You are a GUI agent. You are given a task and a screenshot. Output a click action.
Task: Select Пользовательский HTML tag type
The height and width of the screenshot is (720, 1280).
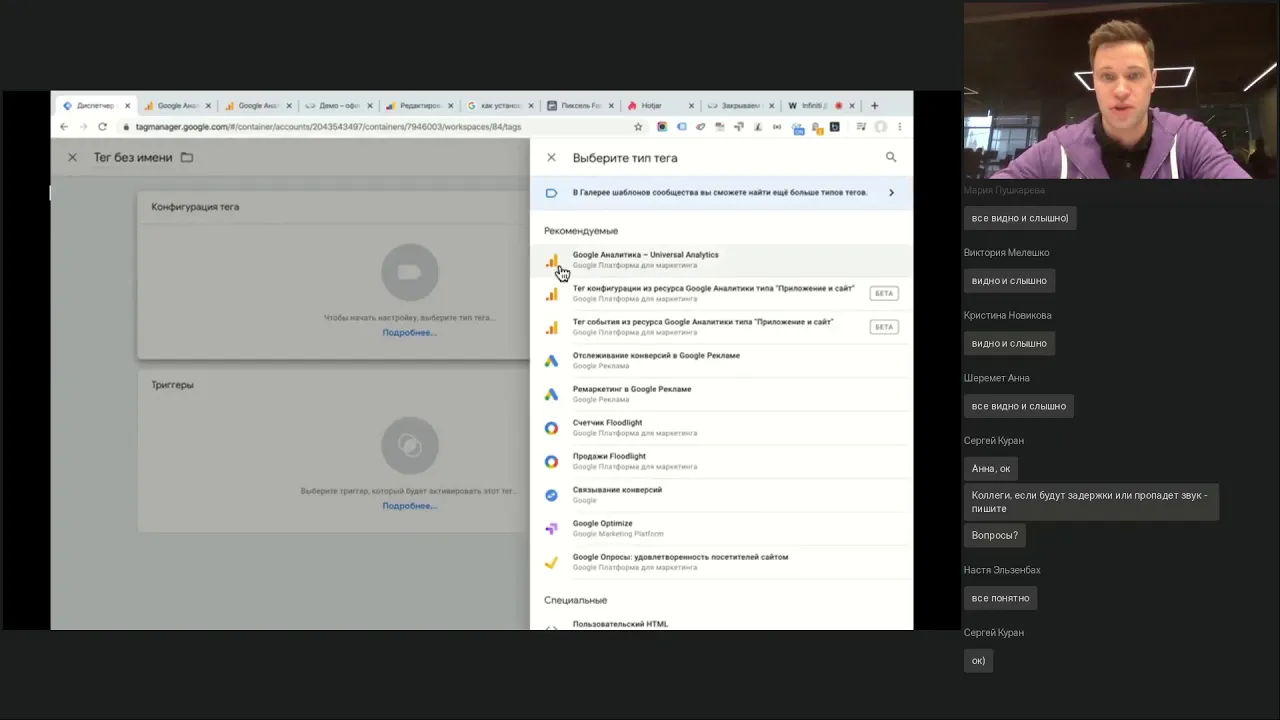(x=721, y=624)
